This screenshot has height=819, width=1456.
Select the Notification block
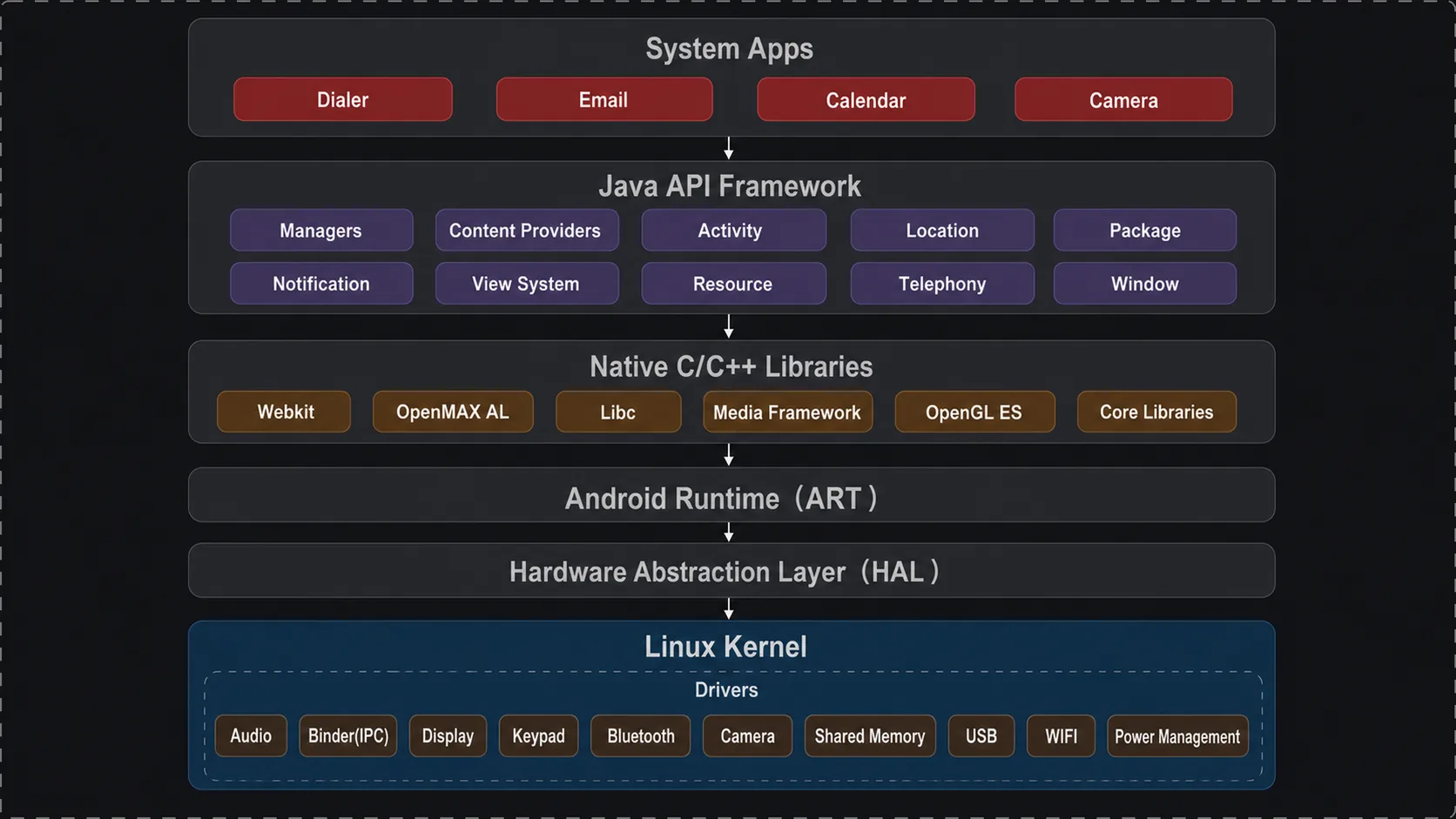(321, 283)
